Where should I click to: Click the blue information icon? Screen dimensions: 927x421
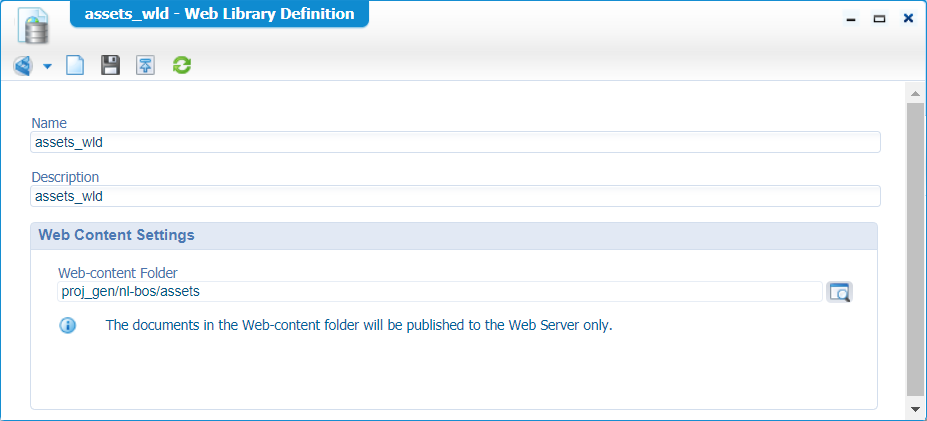(68, 325)
